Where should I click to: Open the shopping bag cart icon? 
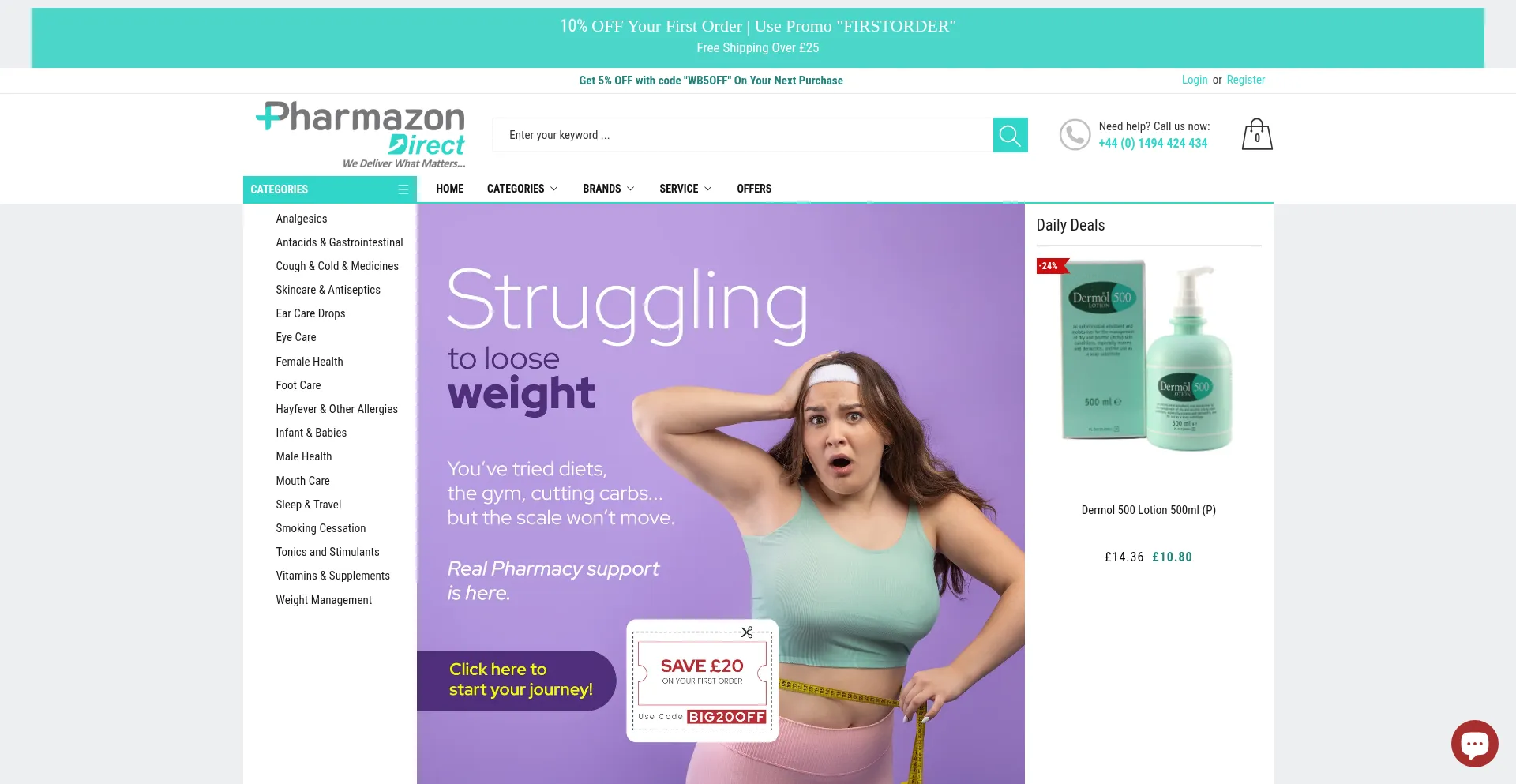(1257, 134)
